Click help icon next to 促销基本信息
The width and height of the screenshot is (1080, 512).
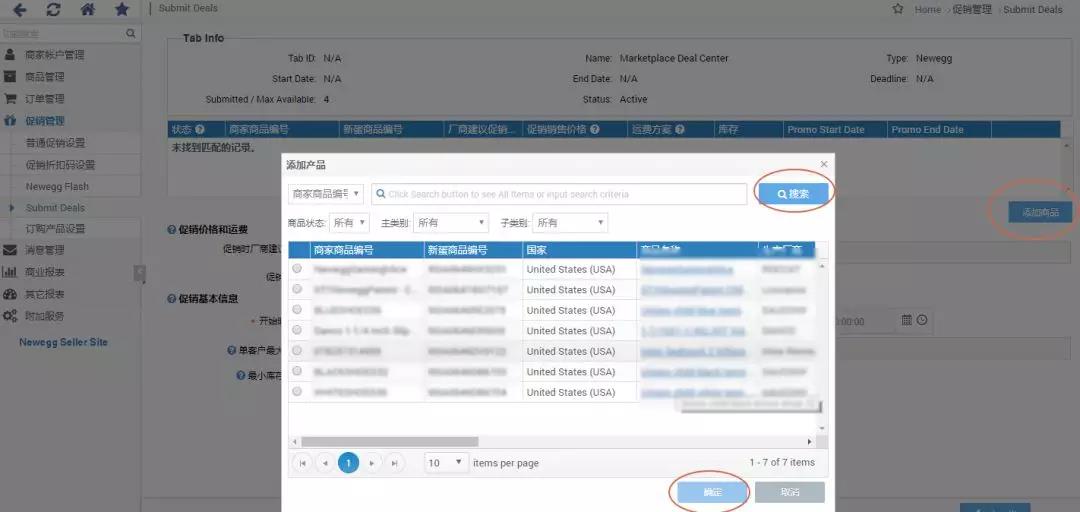tap(172, 298)
